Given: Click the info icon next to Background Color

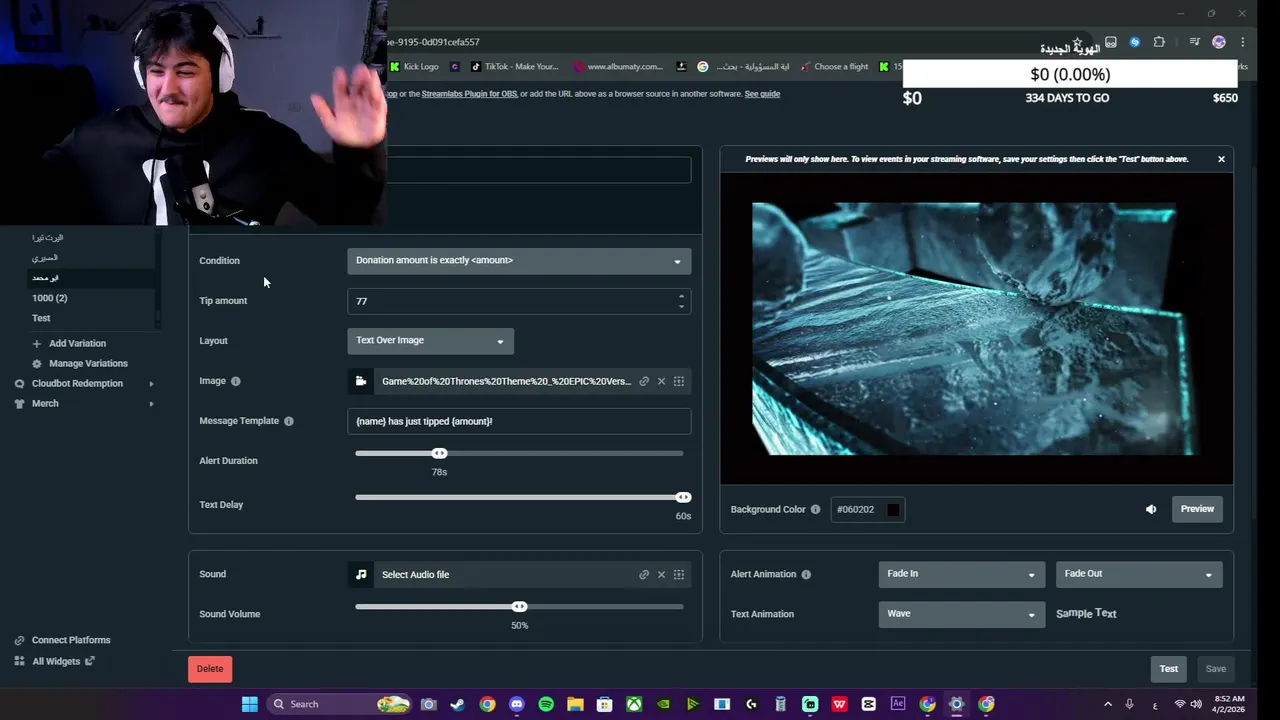Looking at the screenshot, I should click(815, 509).
